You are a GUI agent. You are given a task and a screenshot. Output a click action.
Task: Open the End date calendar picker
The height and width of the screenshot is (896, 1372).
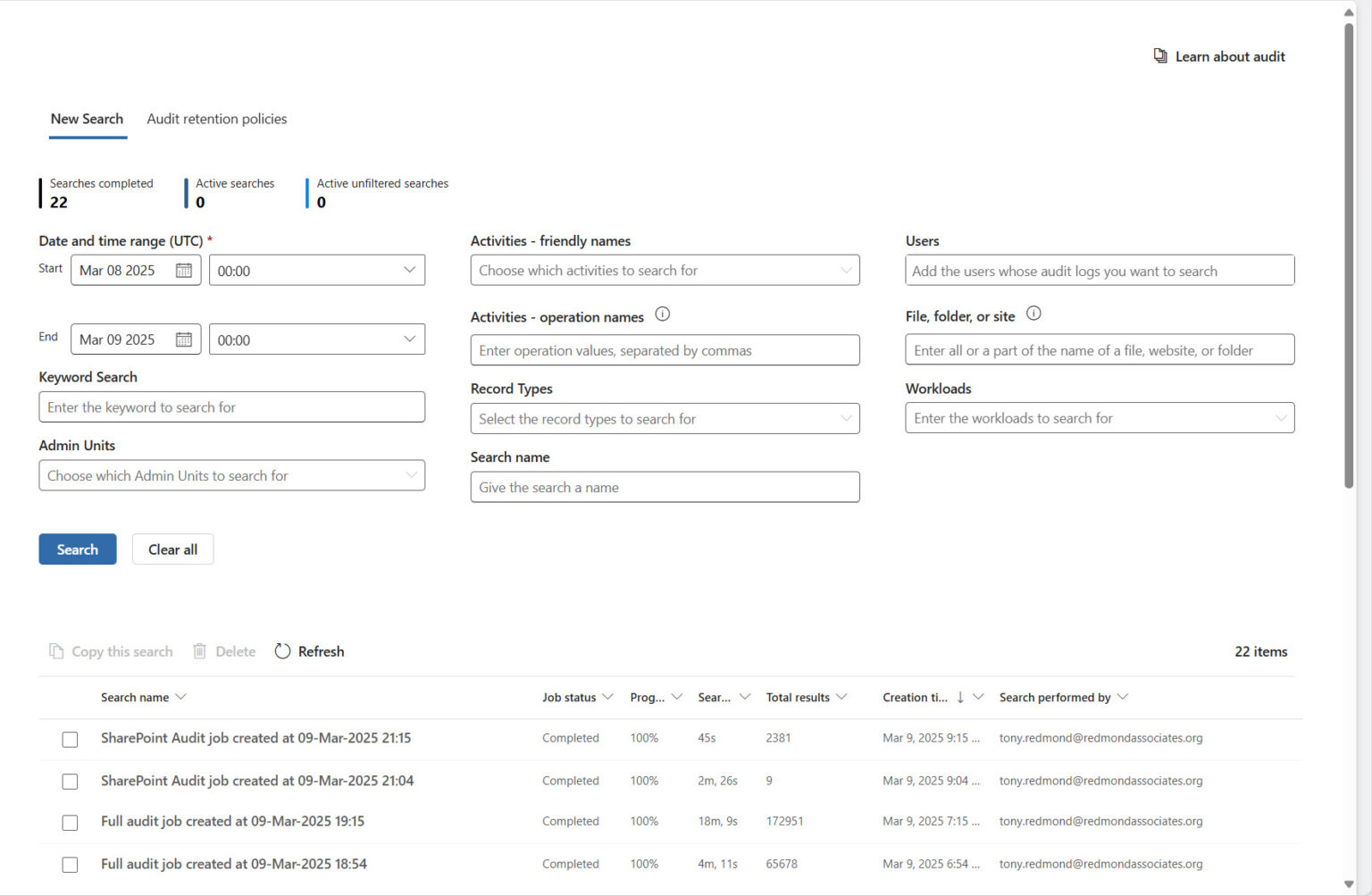183,339
